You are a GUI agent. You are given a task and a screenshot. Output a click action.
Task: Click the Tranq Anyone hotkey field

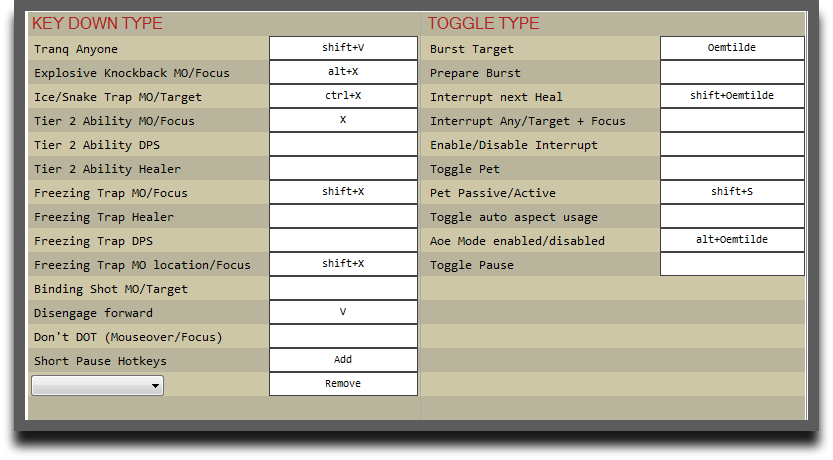coord(343,48)
